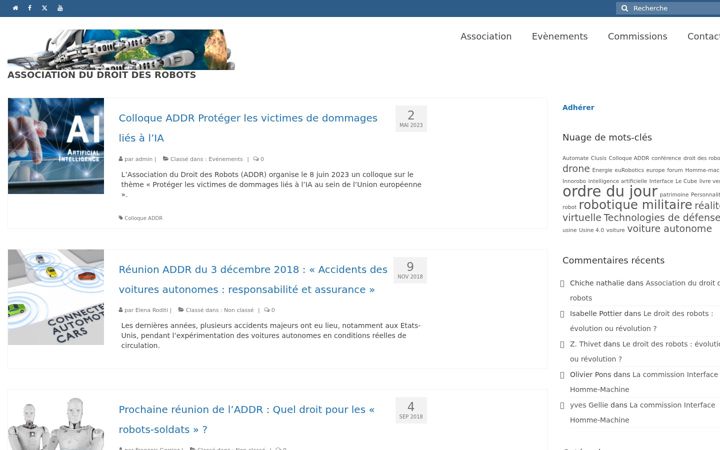
Task: Select the drone keyword tag
Action: tap(576, 169)
